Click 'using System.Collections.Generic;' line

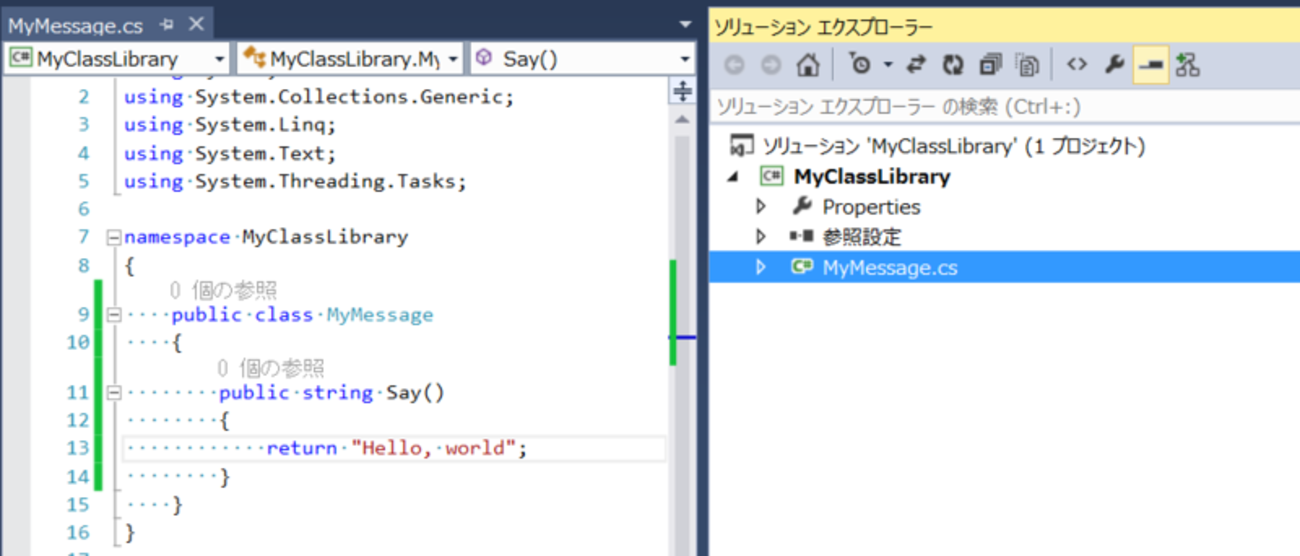[x=318, y=97]
